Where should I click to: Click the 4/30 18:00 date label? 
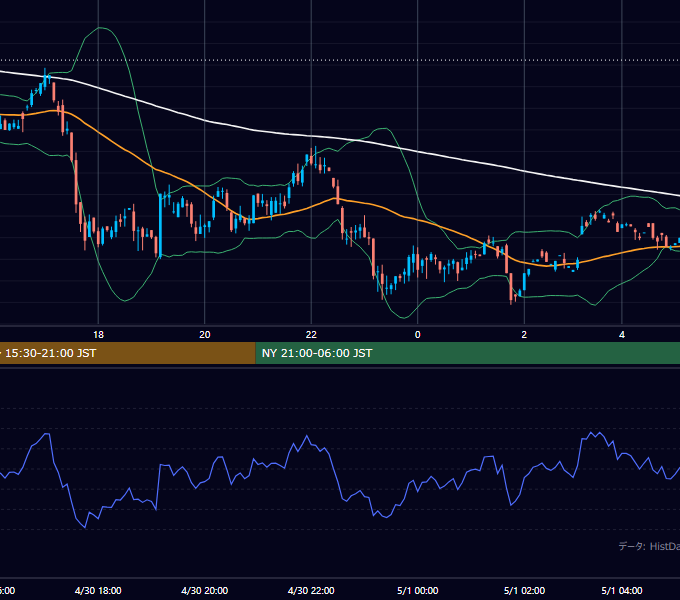point(98,590)
